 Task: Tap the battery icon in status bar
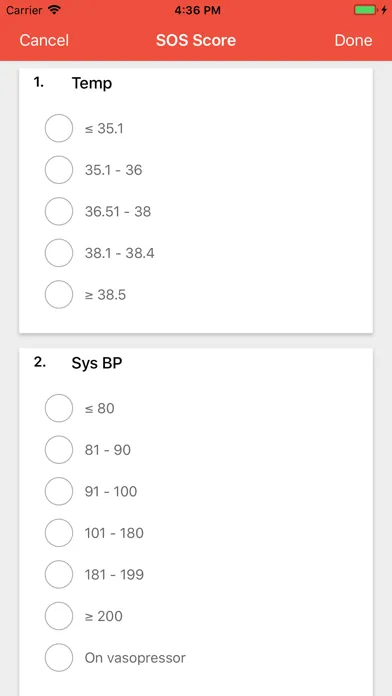click(365, 10)
